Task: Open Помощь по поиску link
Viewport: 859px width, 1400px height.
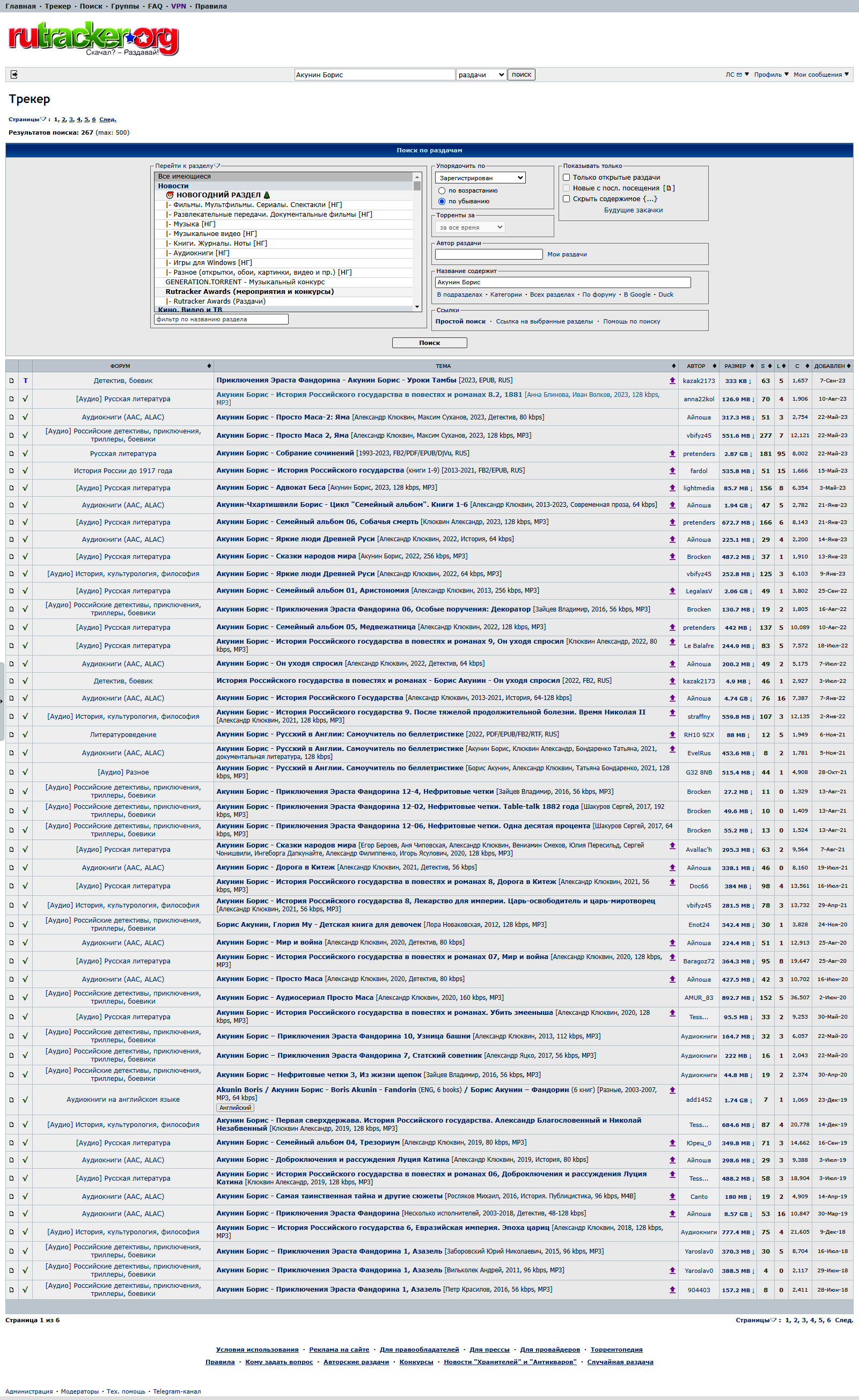Action: tap(632, 322)
